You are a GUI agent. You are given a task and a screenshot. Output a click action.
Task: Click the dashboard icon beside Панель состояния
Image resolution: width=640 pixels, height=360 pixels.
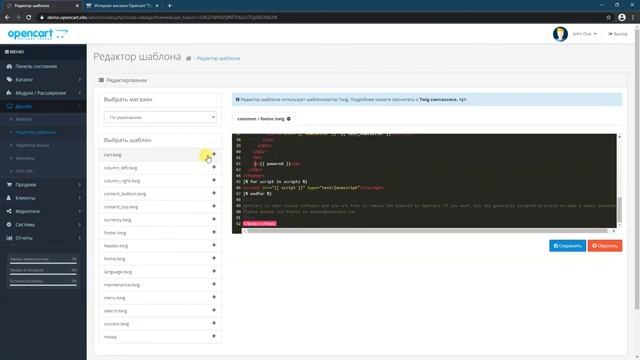[9, 66]
